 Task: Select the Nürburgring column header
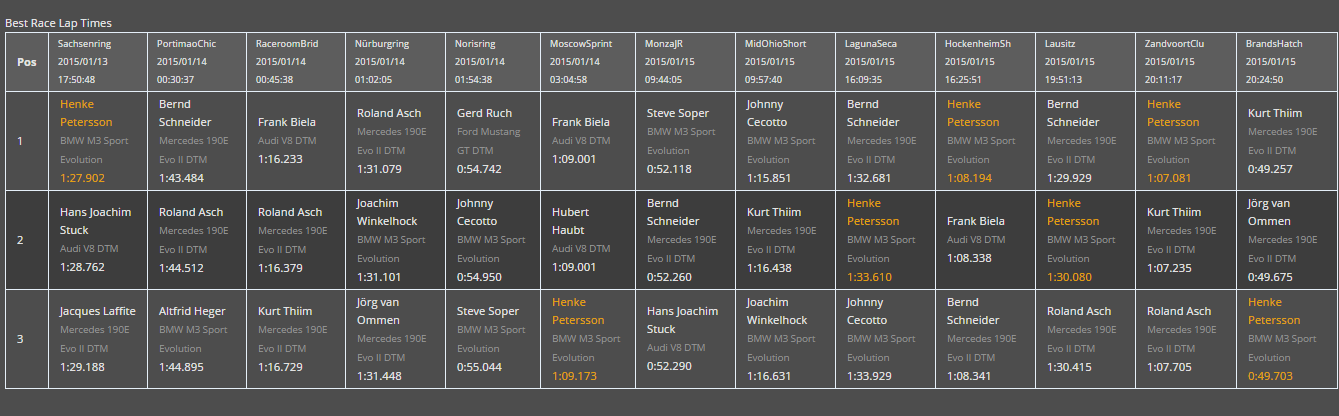click(383, 44)
